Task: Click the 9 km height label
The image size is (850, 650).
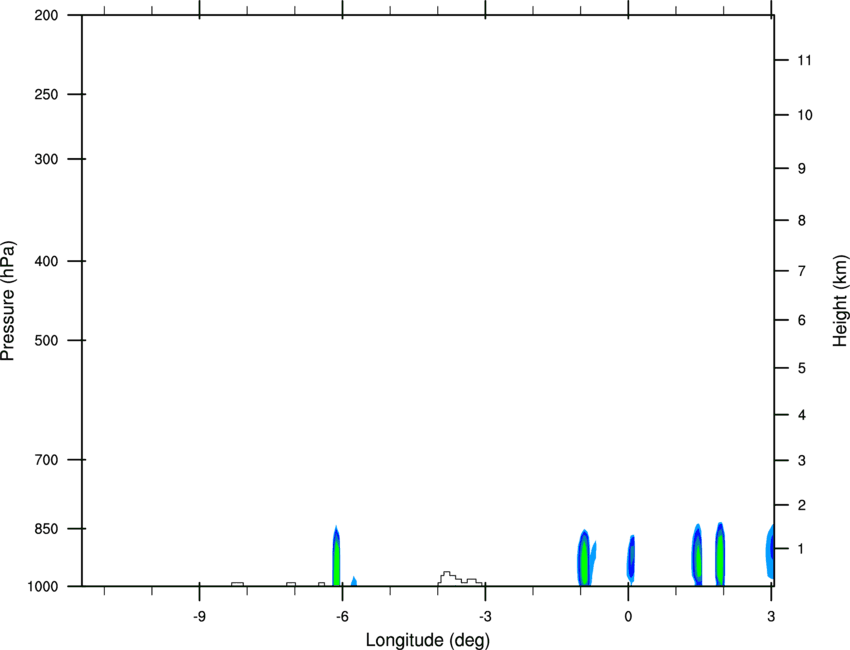Action: pos(801,169)
